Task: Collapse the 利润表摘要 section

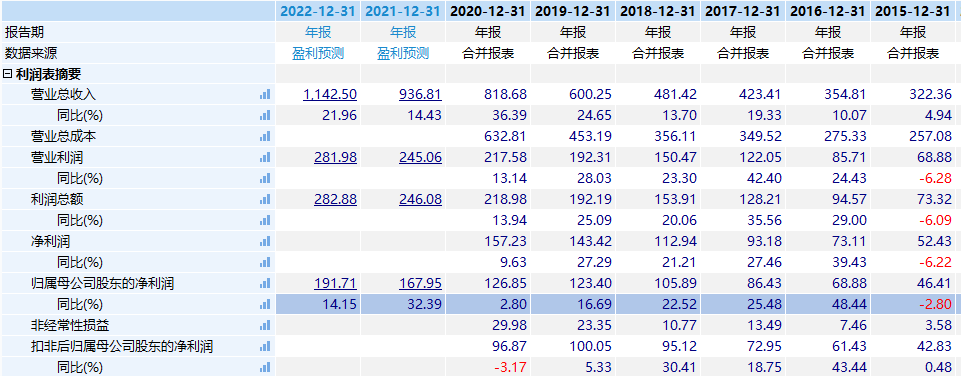Action: (x=7, y=74)
